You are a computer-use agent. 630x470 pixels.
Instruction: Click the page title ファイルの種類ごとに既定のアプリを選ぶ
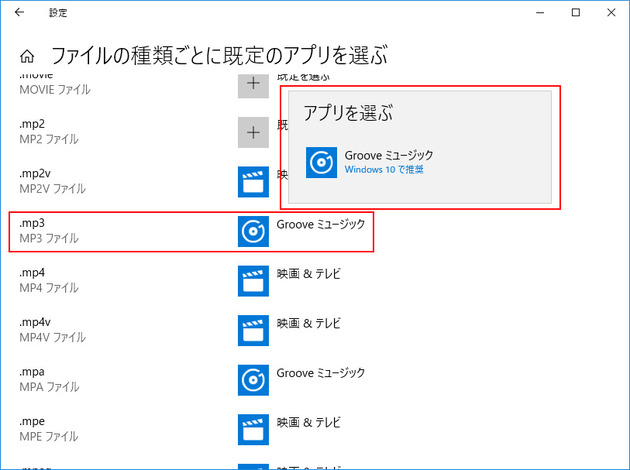pos(219,56)
